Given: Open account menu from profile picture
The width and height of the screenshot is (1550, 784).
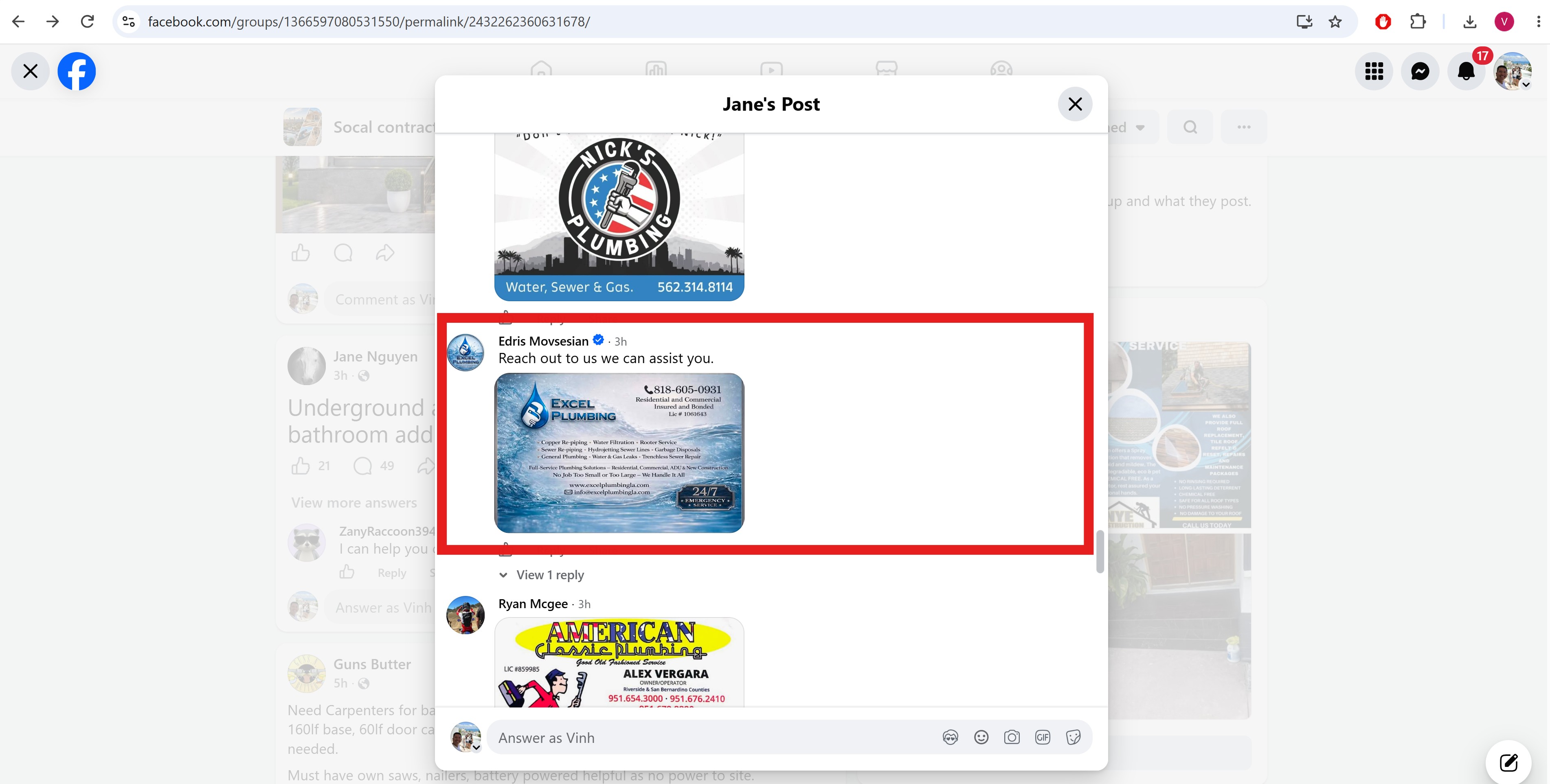Looking at the screenshot, I should [x=1513, y=71].
